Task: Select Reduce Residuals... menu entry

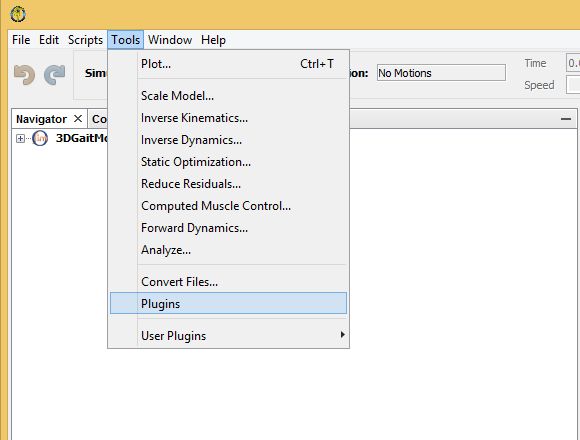Action: [228, 184]
